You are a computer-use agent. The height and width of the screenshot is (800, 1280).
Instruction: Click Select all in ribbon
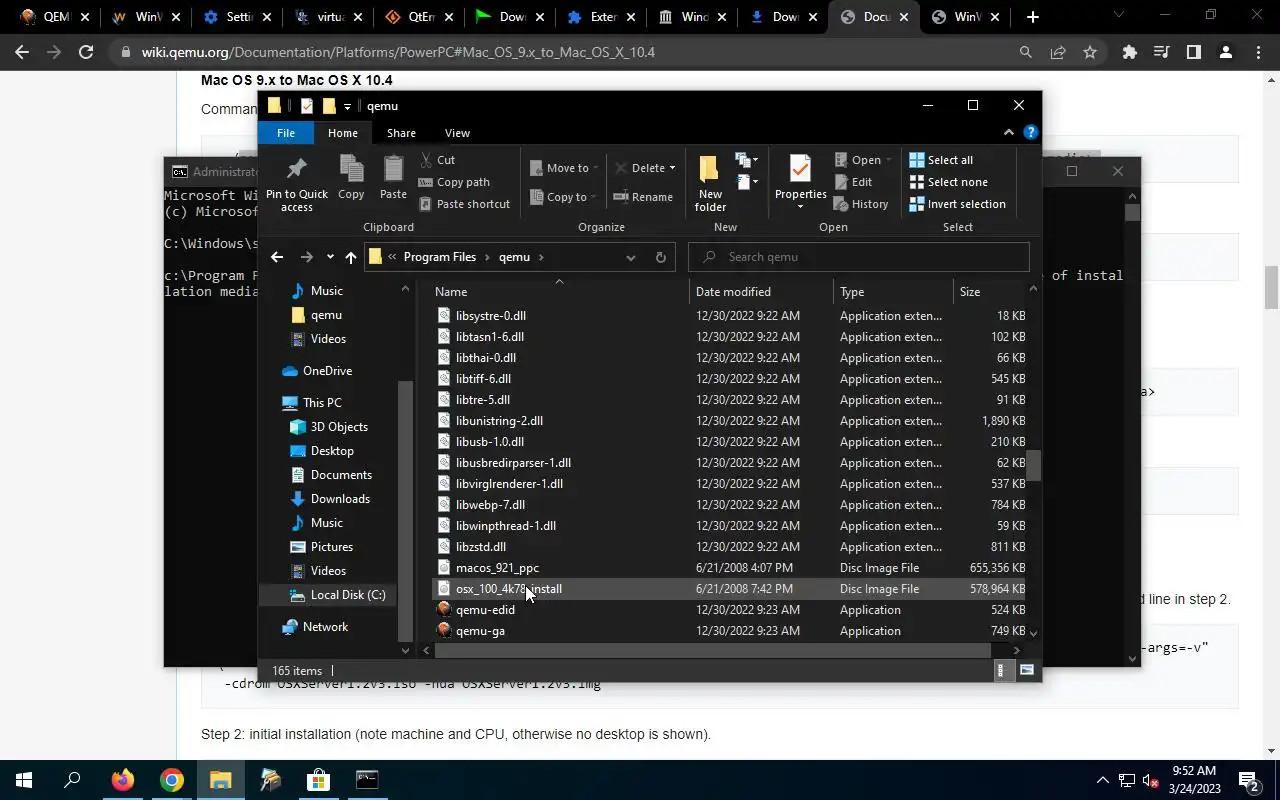(x=941, y=160)
